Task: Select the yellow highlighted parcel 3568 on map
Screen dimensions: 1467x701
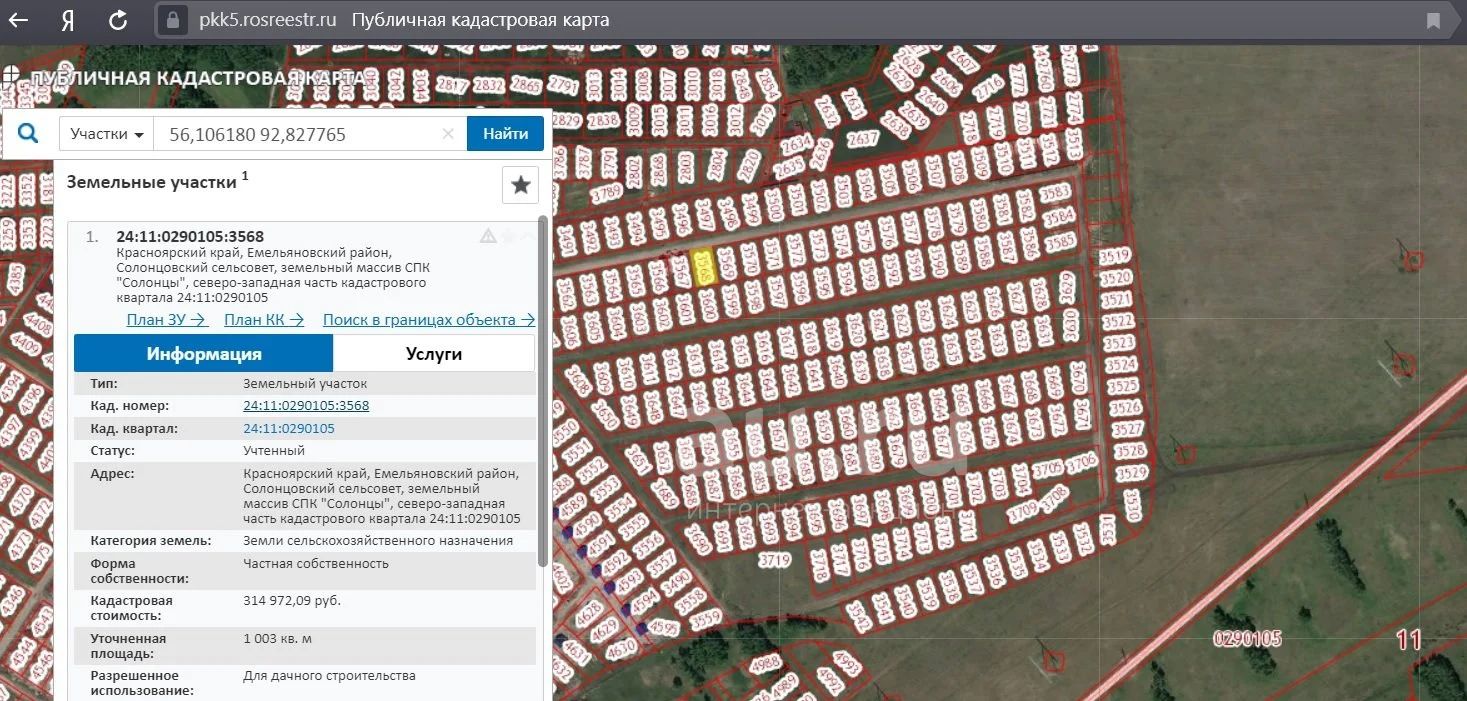Action: (x=704, y=267)
